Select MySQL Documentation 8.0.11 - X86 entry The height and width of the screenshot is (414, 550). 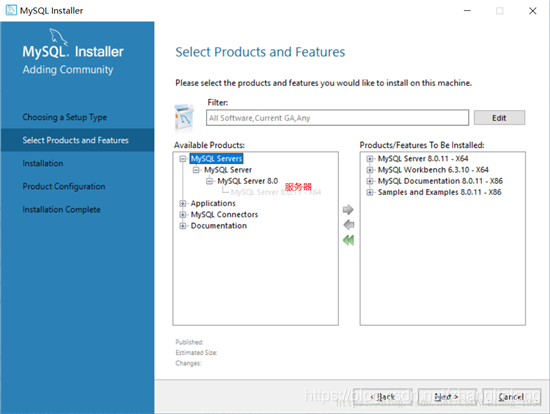point(440,181)
